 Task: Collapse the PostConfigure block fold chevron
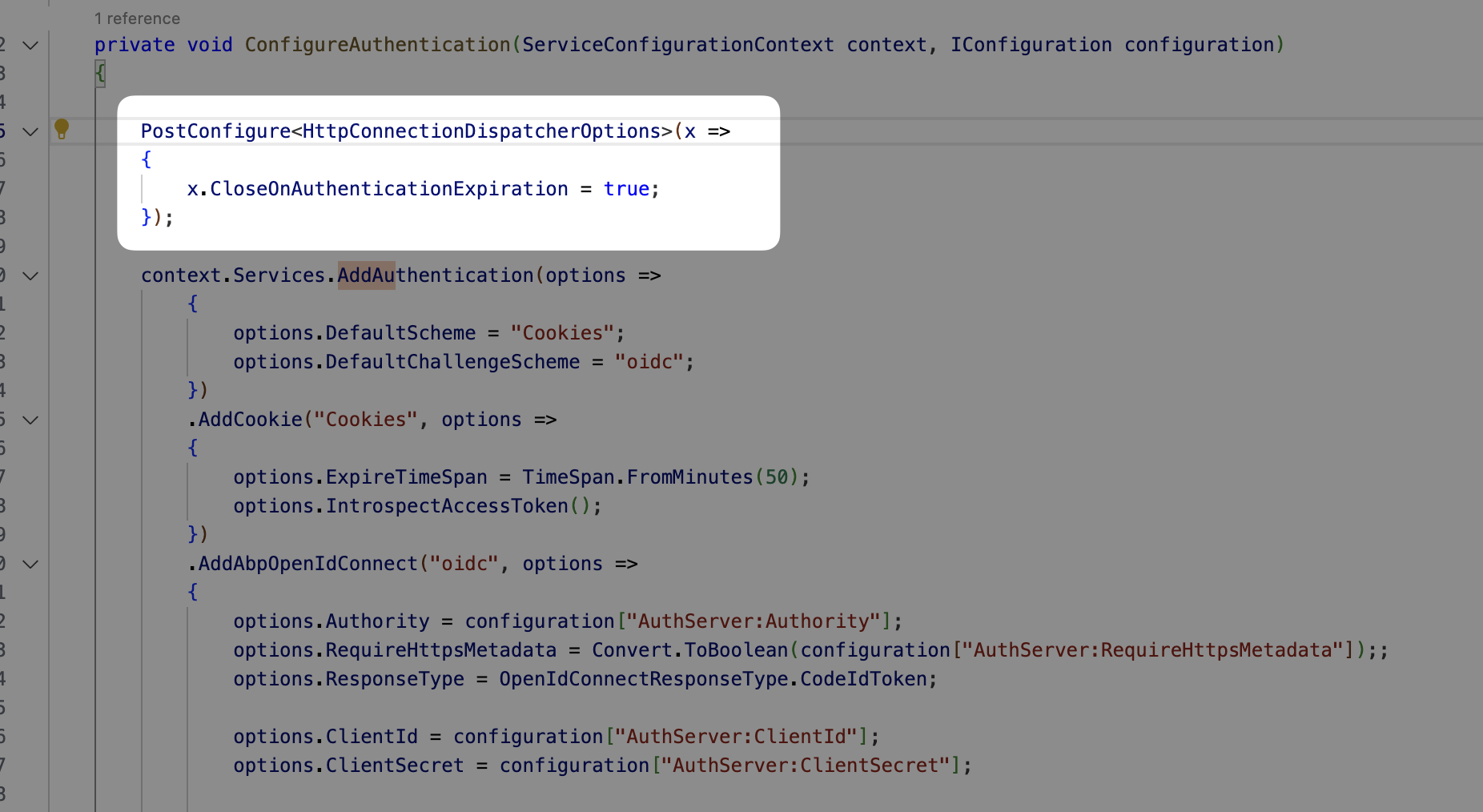pos(30,132)
